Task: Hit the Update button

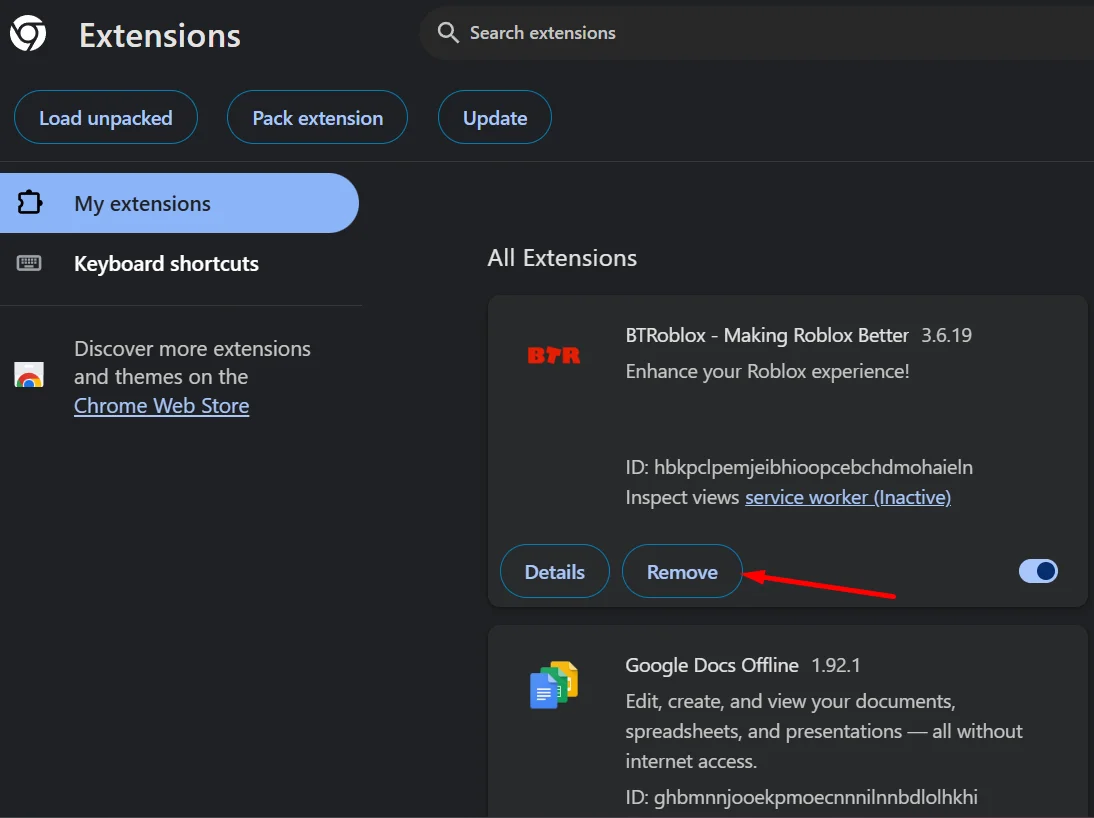Action: tap(494, 118)
